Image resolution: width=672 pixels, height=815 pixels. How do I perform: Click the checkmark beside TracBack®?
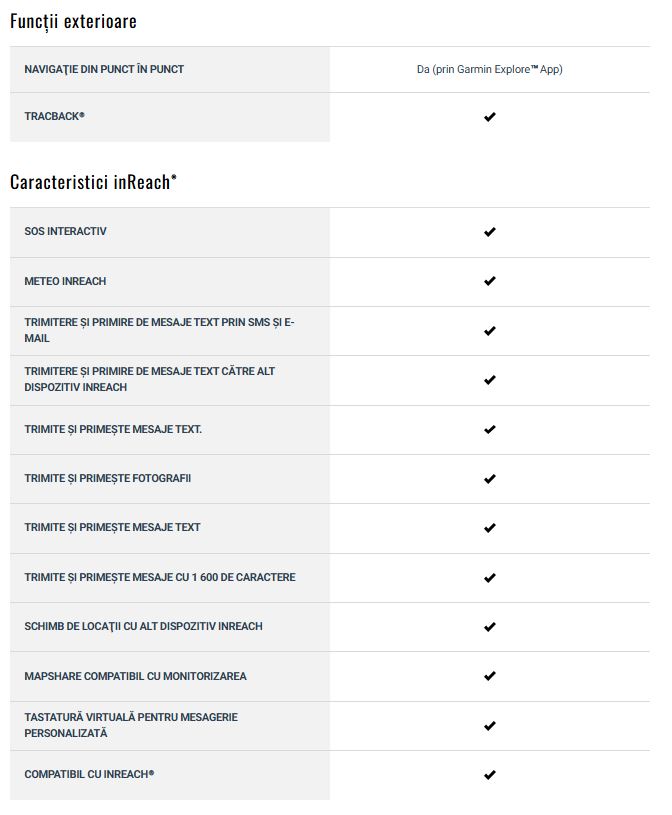489,117
